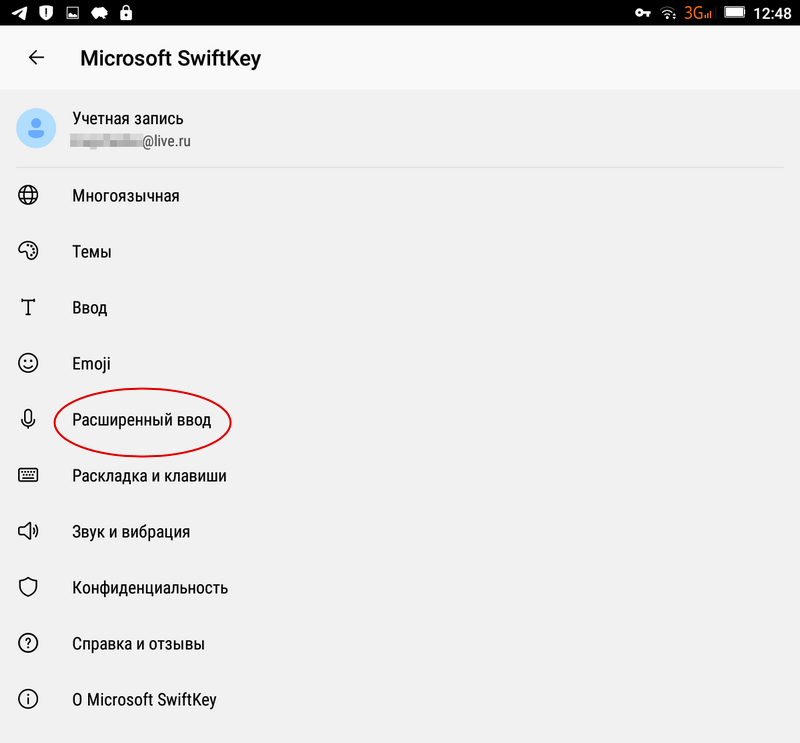Screen dimensions: 800x743
Task: Tap the Wi-Fi icon in status bar
Action: coord(668,13)
